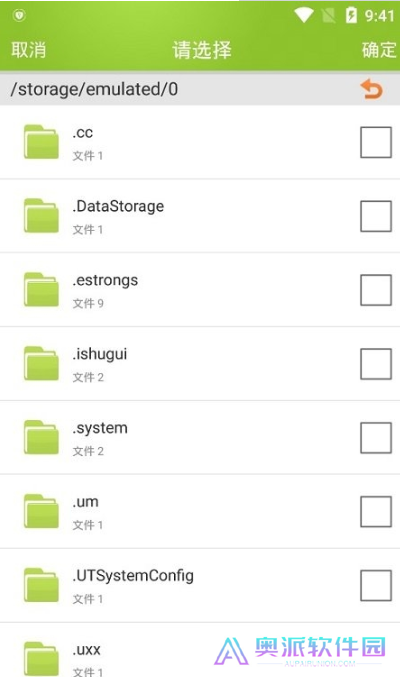Tap 取消 to cancel selection
The width and height of the screenshot is (400, 677).
pyautogui.click(x=29, y=50)
